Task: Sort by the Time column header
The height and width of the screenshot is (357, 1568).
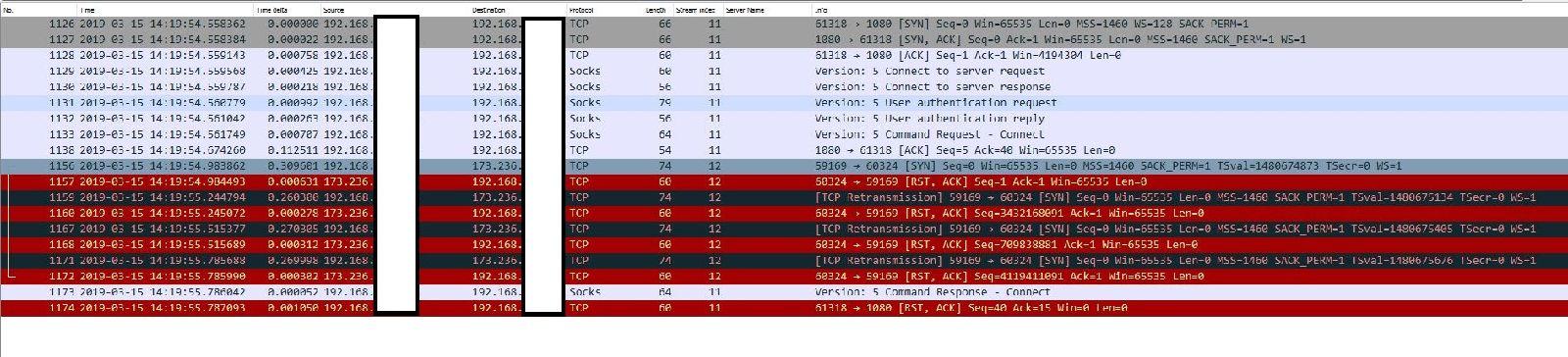Action: (87, 10)
